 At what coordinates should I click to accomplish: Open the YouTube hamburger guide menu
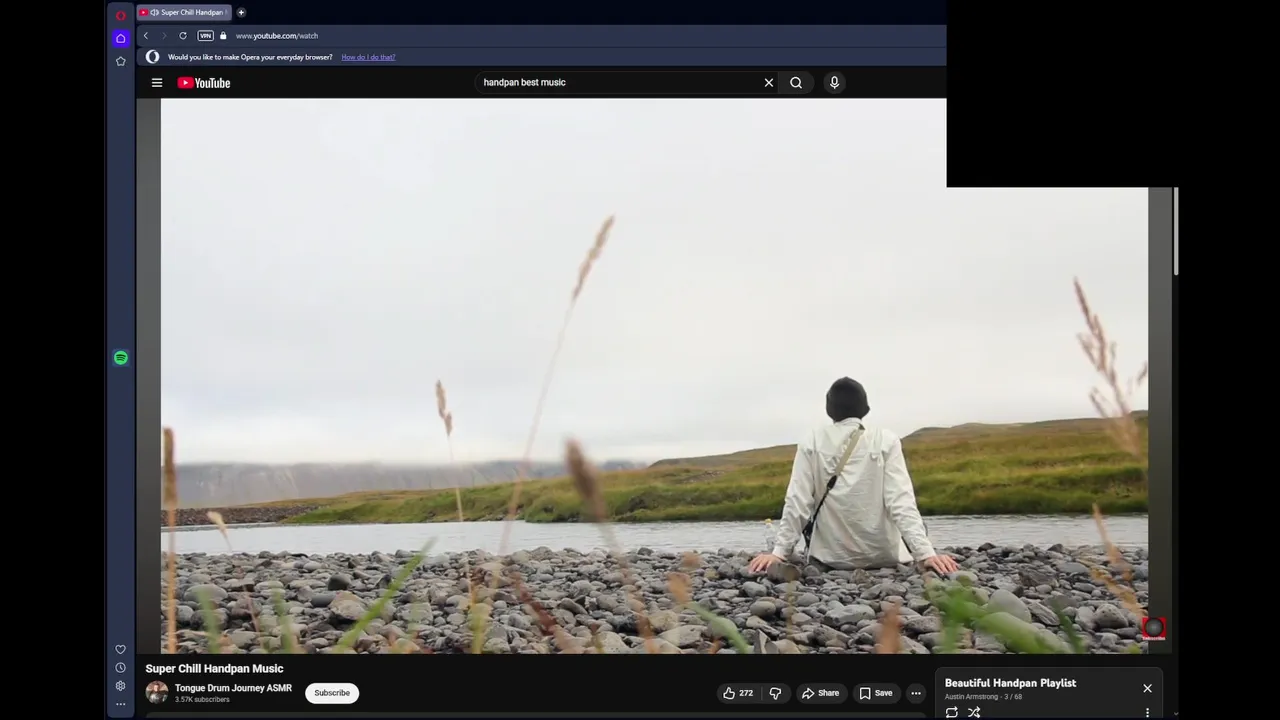(157, 83)
